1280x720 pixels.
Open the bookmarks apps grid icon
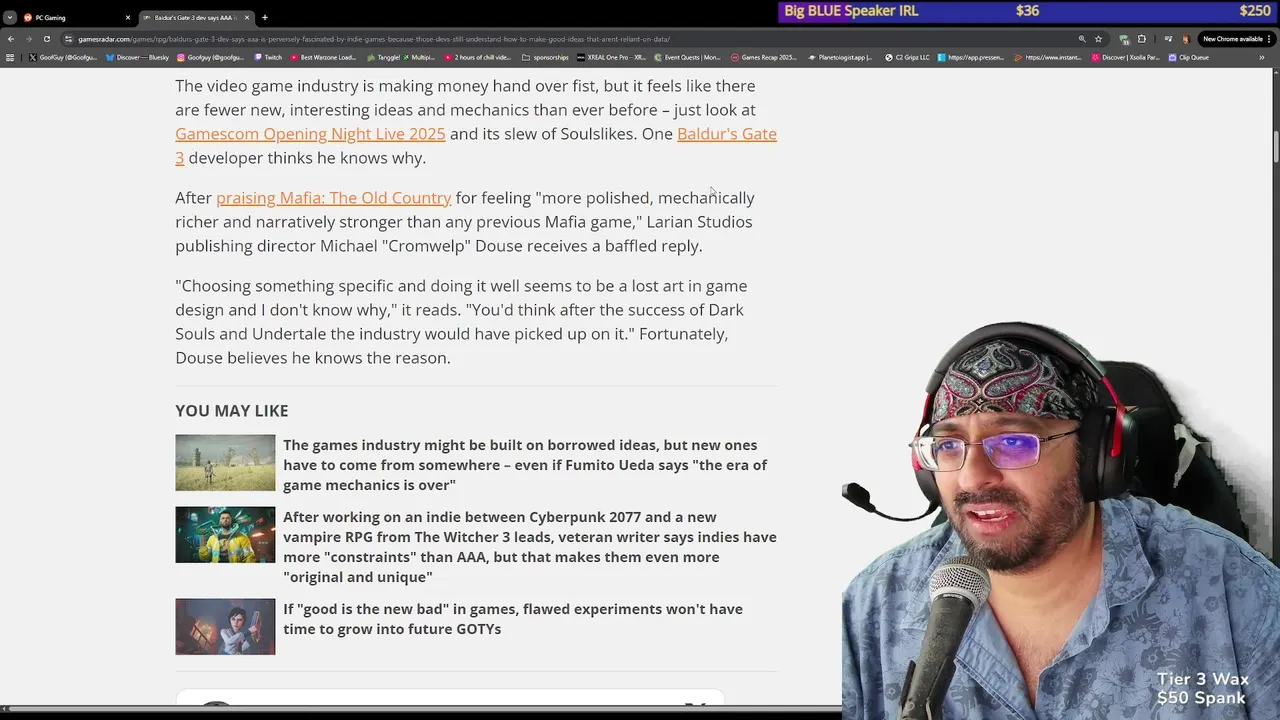[x=10, y=57]
